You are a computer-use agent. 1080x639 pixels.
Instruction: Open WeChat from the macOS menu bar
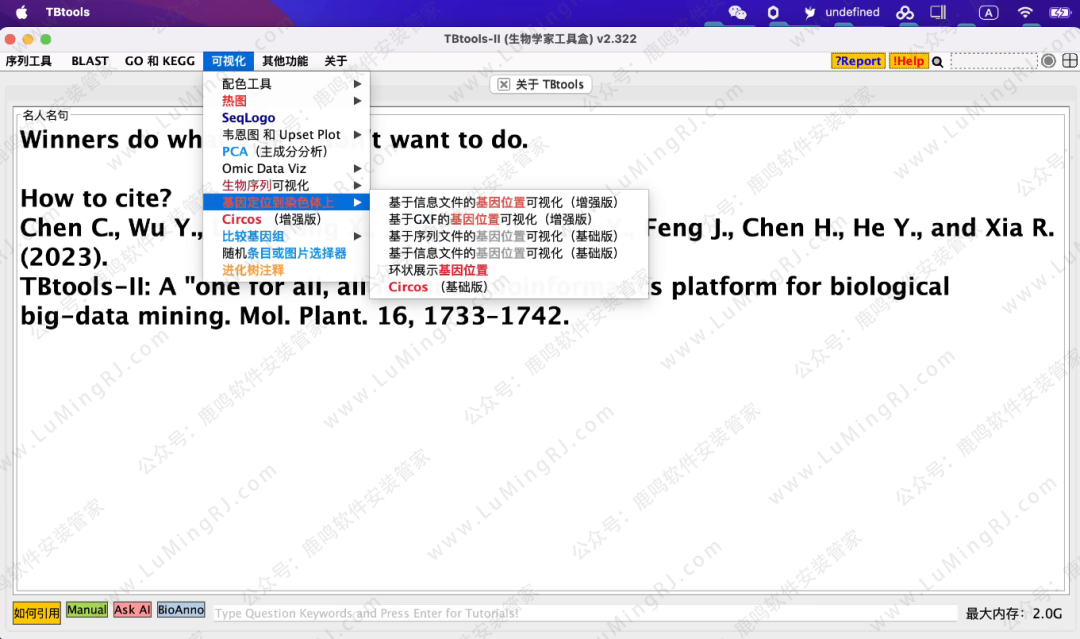738,13
